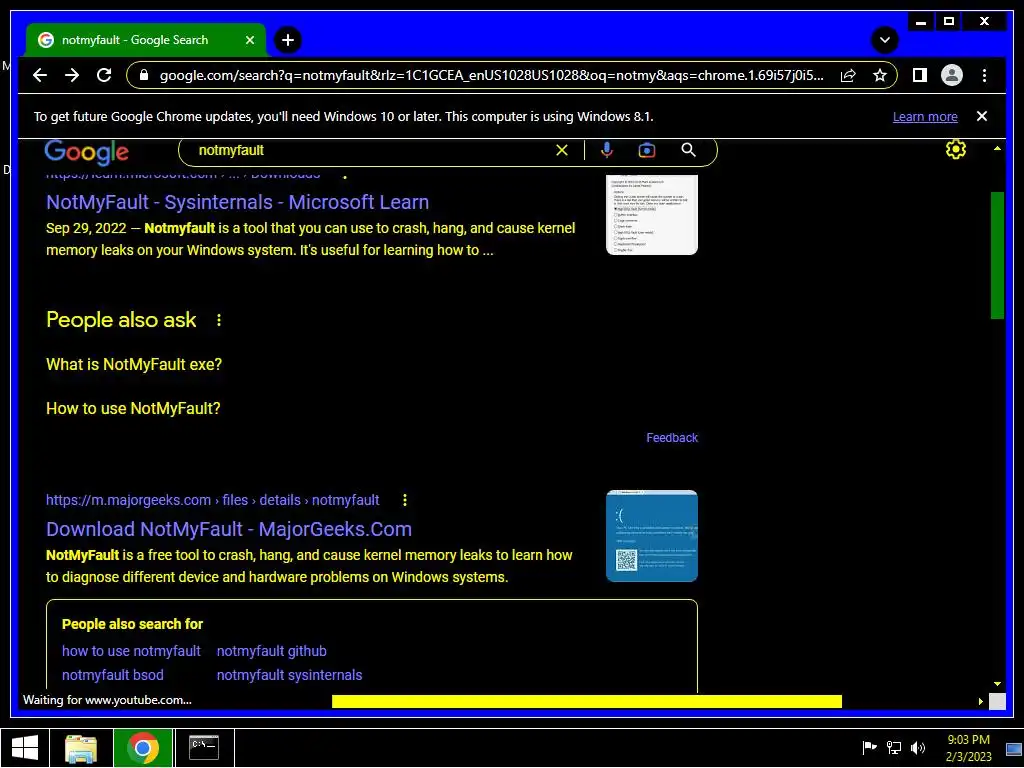Reload the Google search page
Screen dimensions: 1024x768
(104, 75)
